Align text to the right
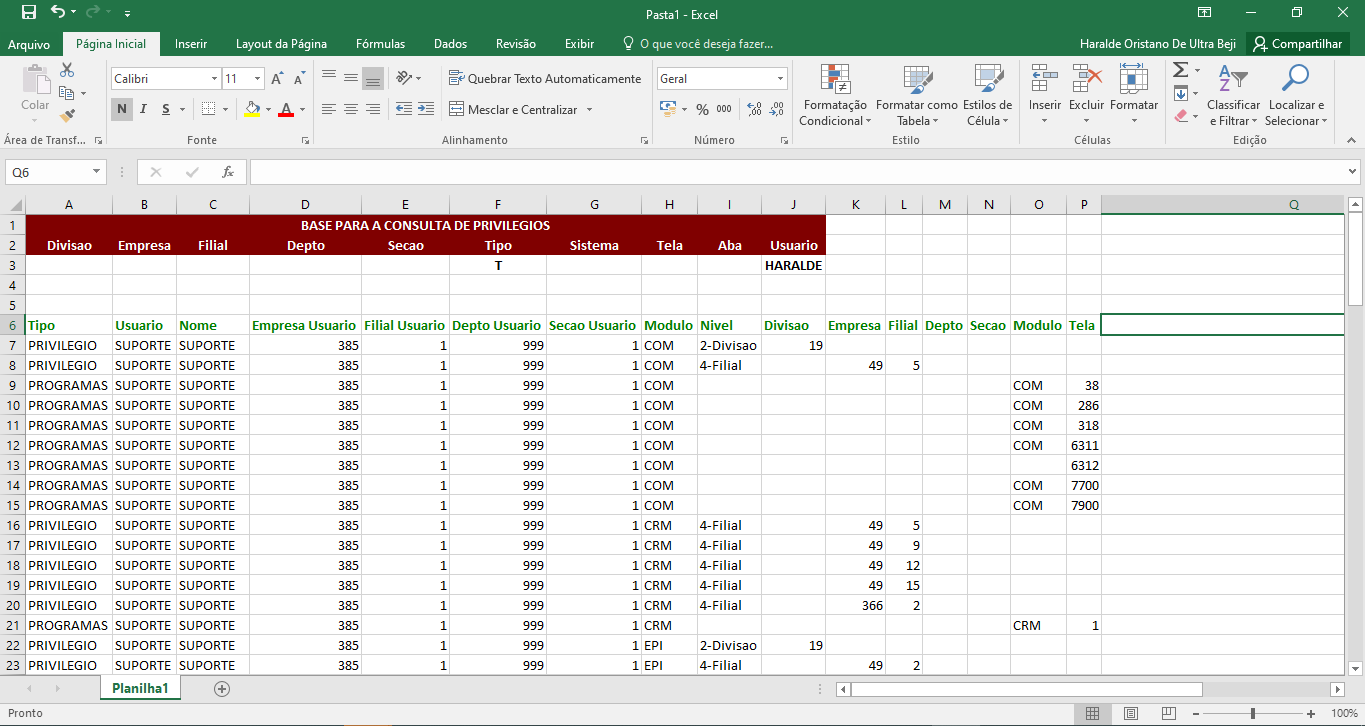This screenshot has width=1365, height=726. [x=373, y=109]
